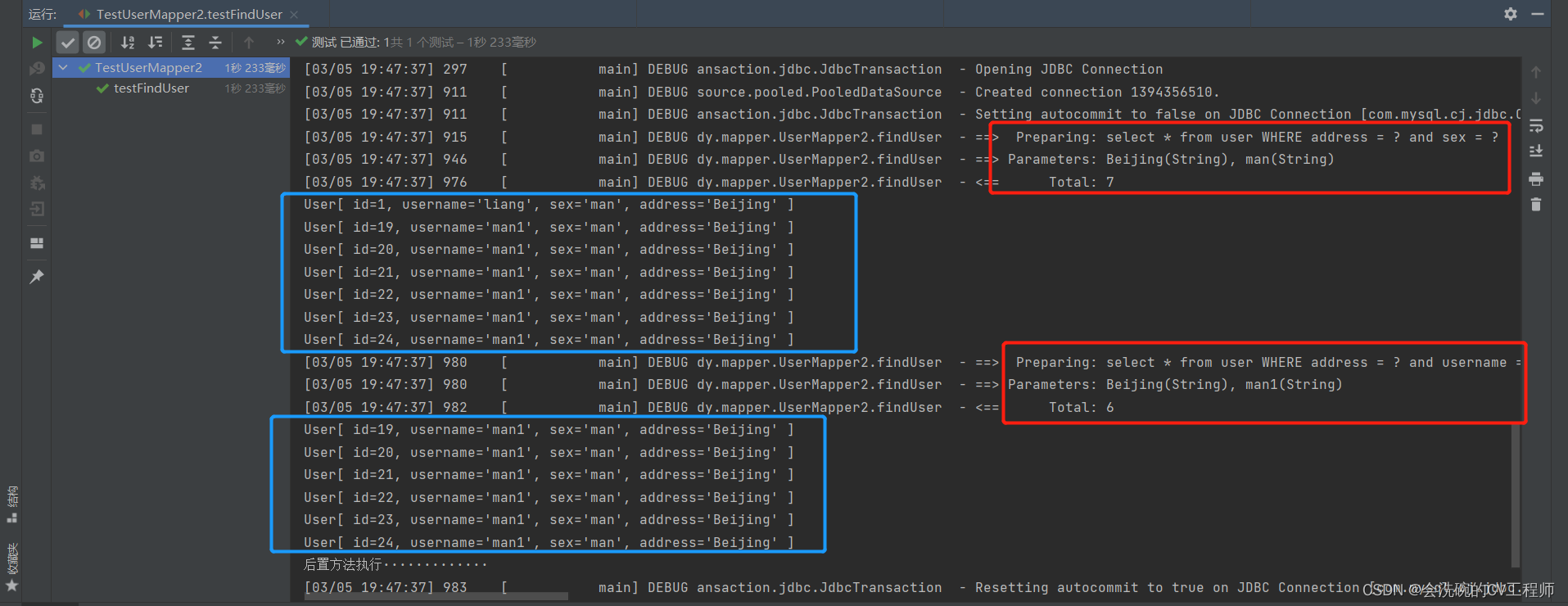Click first 'Total: 7' result line
The width and height of the screenshot is (1568, 606).
click(x=1081, y=183)
